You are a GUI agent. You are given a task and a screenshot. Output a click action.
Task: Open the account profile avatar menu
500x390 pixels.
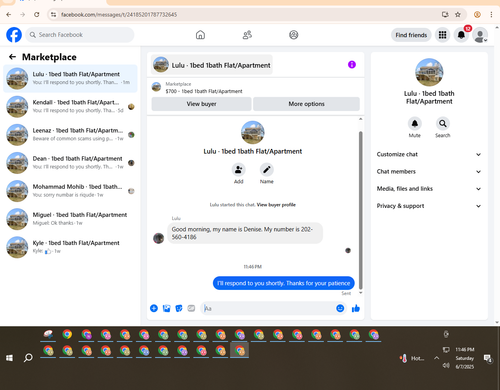tap(480, 35)
